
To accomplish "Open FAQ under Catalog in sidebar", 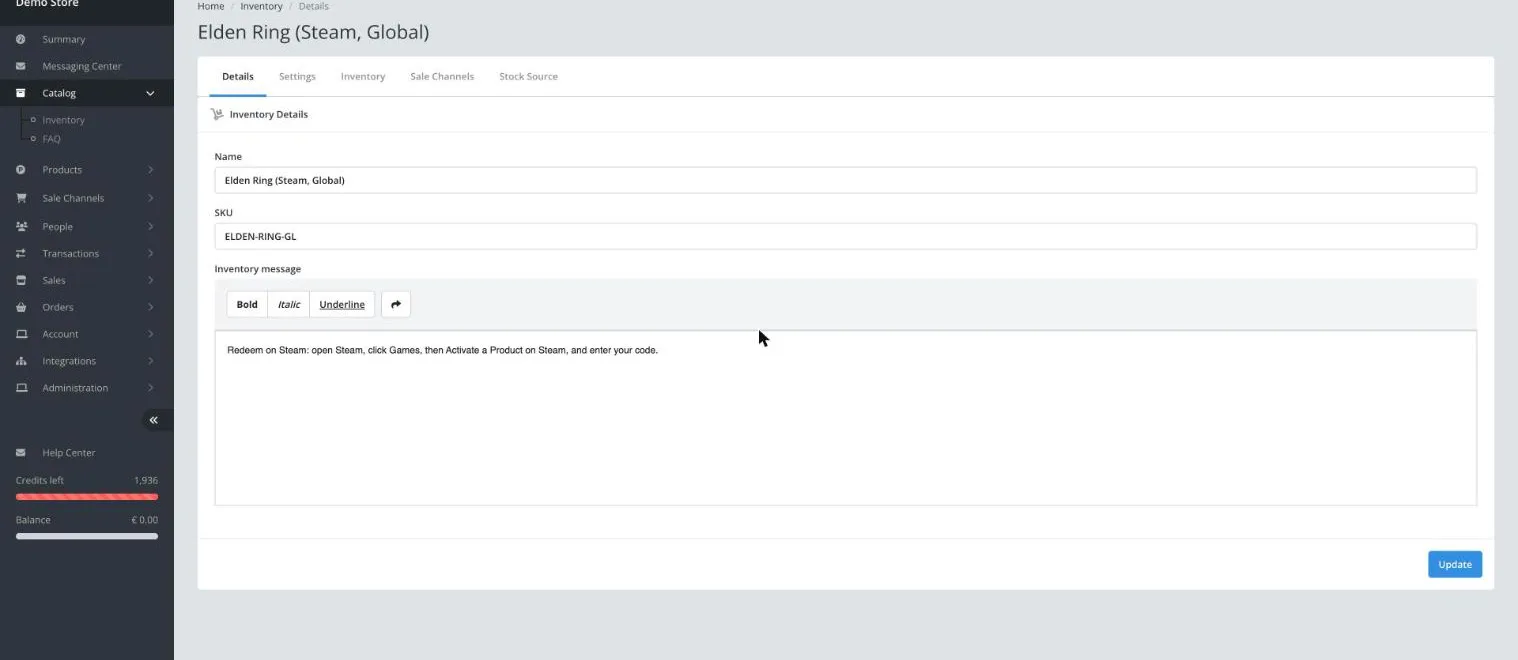I will click(x=51, y=139).
